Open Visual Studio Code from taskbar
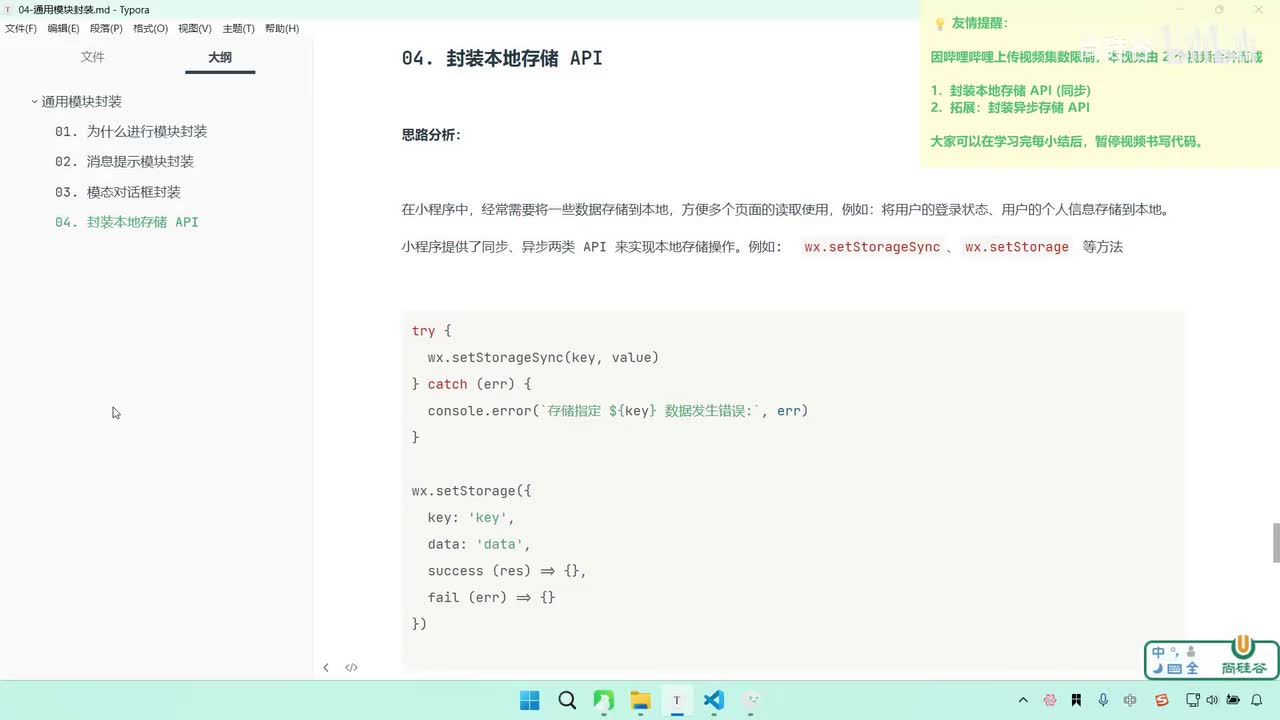The width and height of the screenshot is (1280, 720). (713, 700)
